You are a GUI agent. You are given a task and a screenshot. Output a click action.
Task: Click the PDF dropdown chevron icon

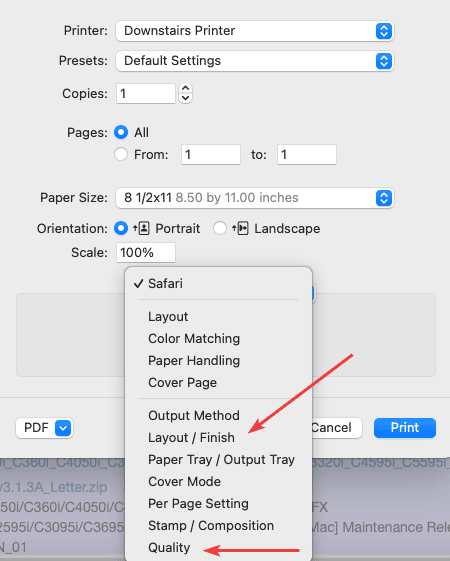[63, 428]
